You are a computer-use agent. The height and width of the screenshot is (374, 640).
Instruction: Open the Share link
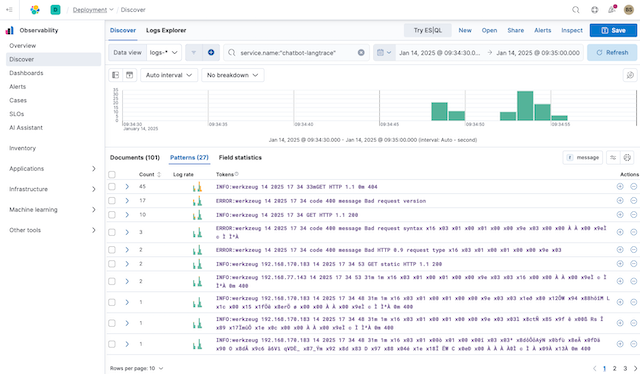[516, 30]
